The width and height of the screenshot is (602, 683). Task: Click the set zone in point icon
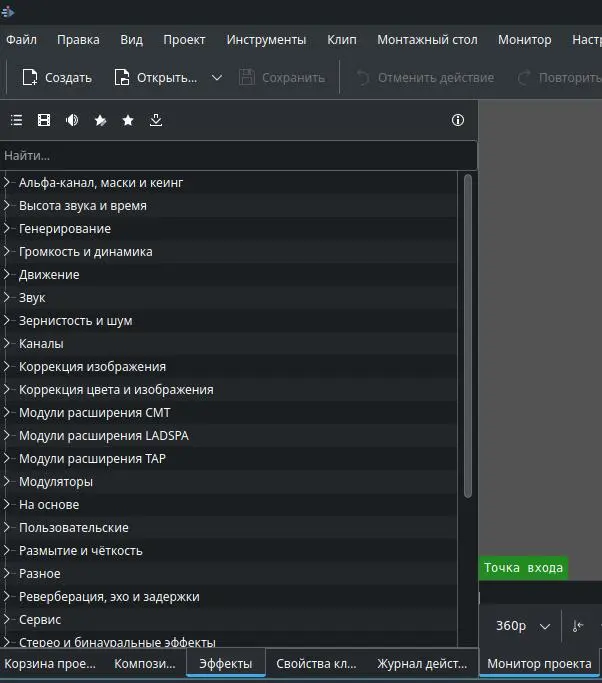click(578, 626)
